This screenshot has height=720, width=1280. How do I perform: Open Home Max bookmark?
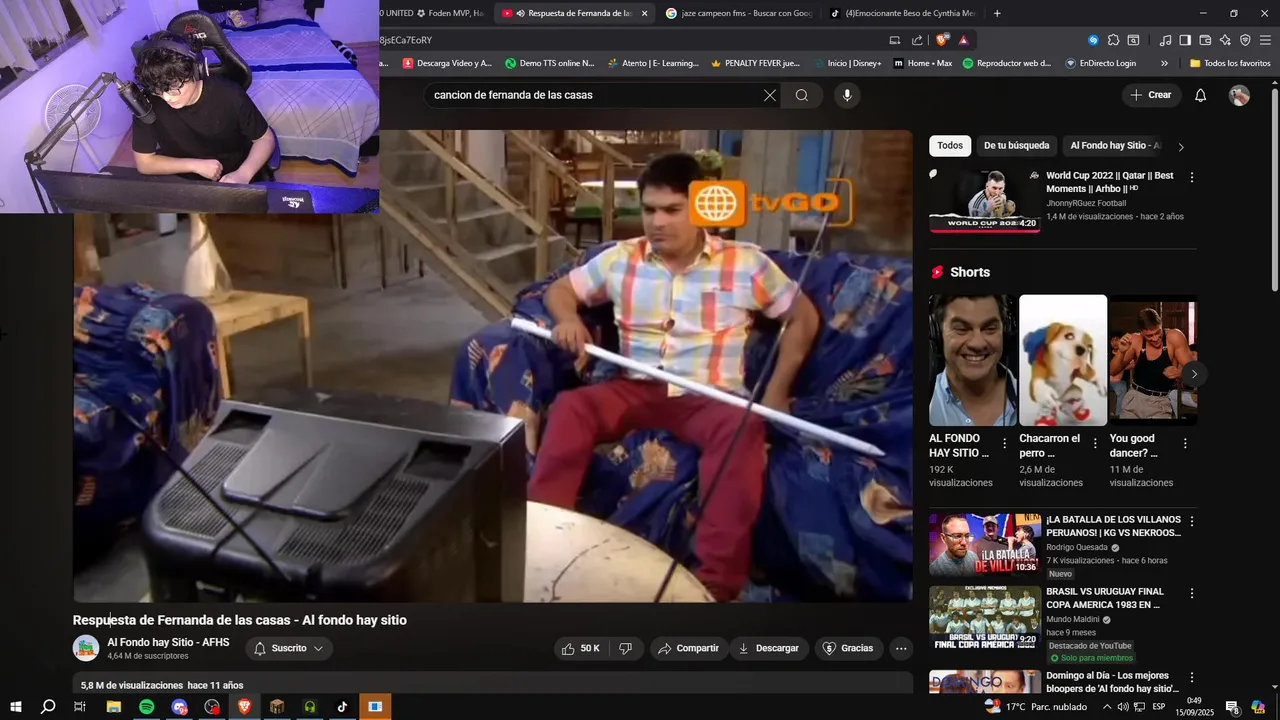pos(923,63)
